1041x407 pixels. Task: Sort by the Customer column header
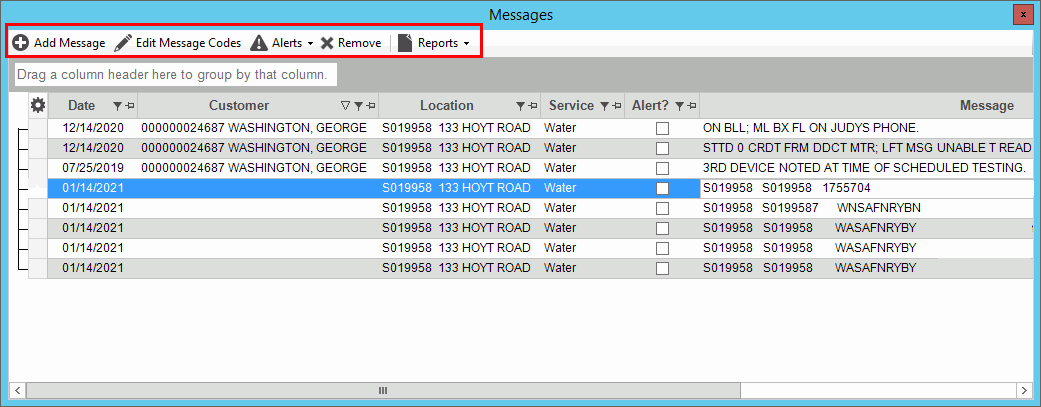click(x=239, y=106)
